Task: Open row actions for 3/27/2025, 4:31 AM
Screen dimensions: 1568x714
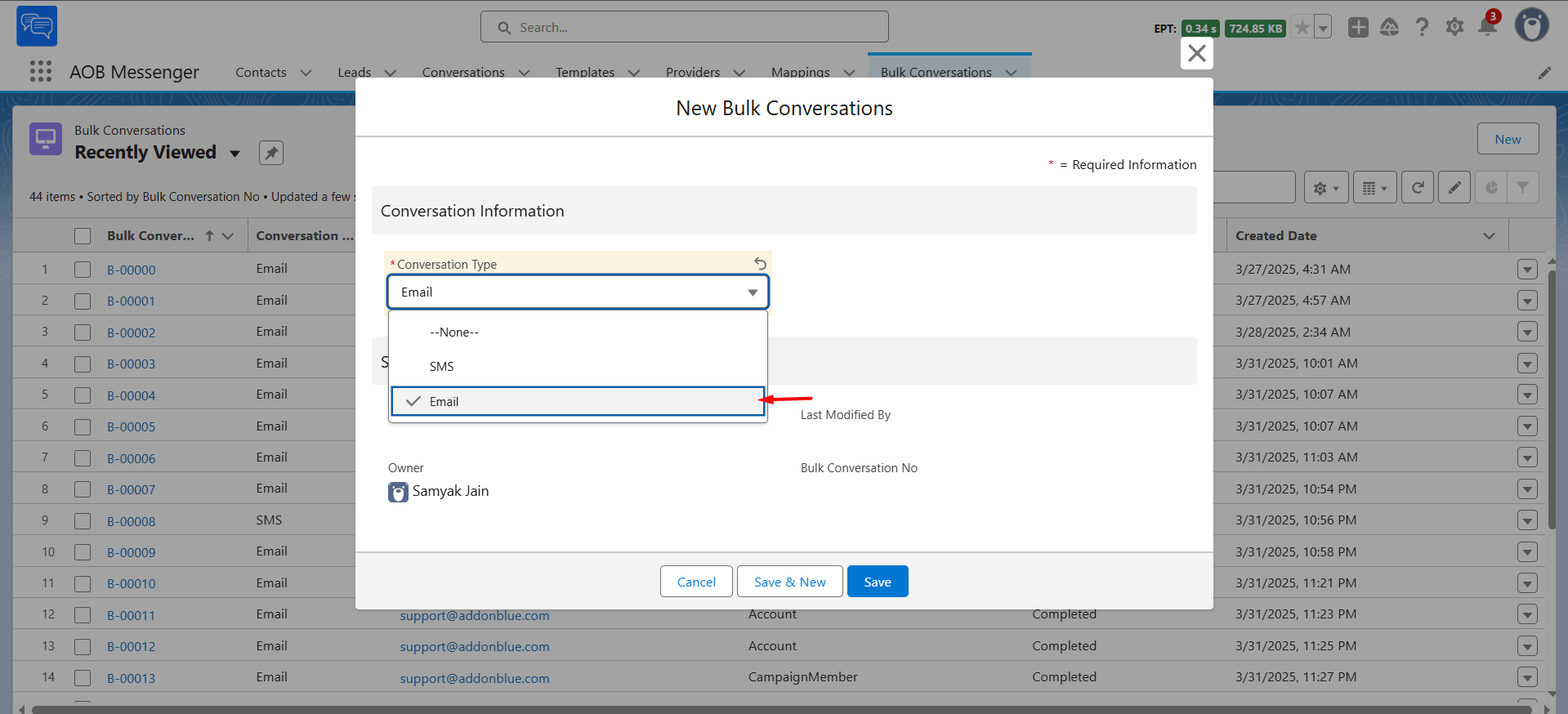Action: point(1527,270)
